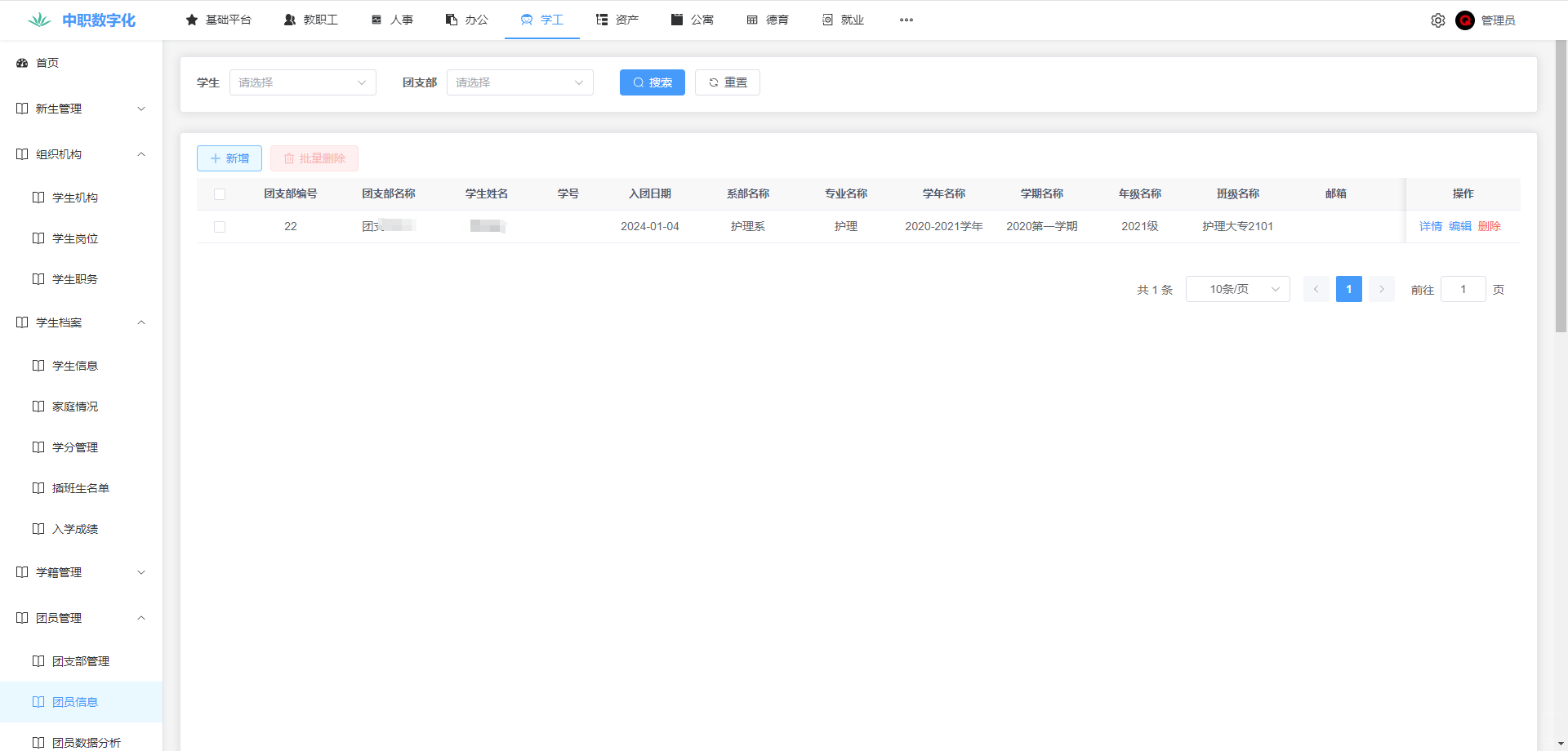Click the 中职数字化 logo icon
This screenshot has height=751, width=1568.
(38, 20)
